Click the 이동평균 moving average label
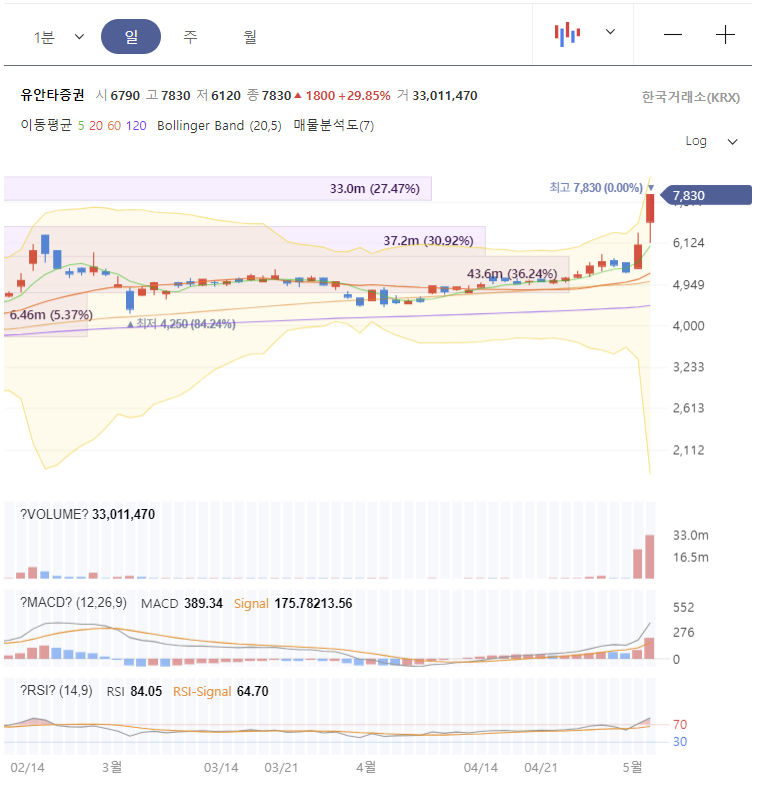 pos(46,125)
